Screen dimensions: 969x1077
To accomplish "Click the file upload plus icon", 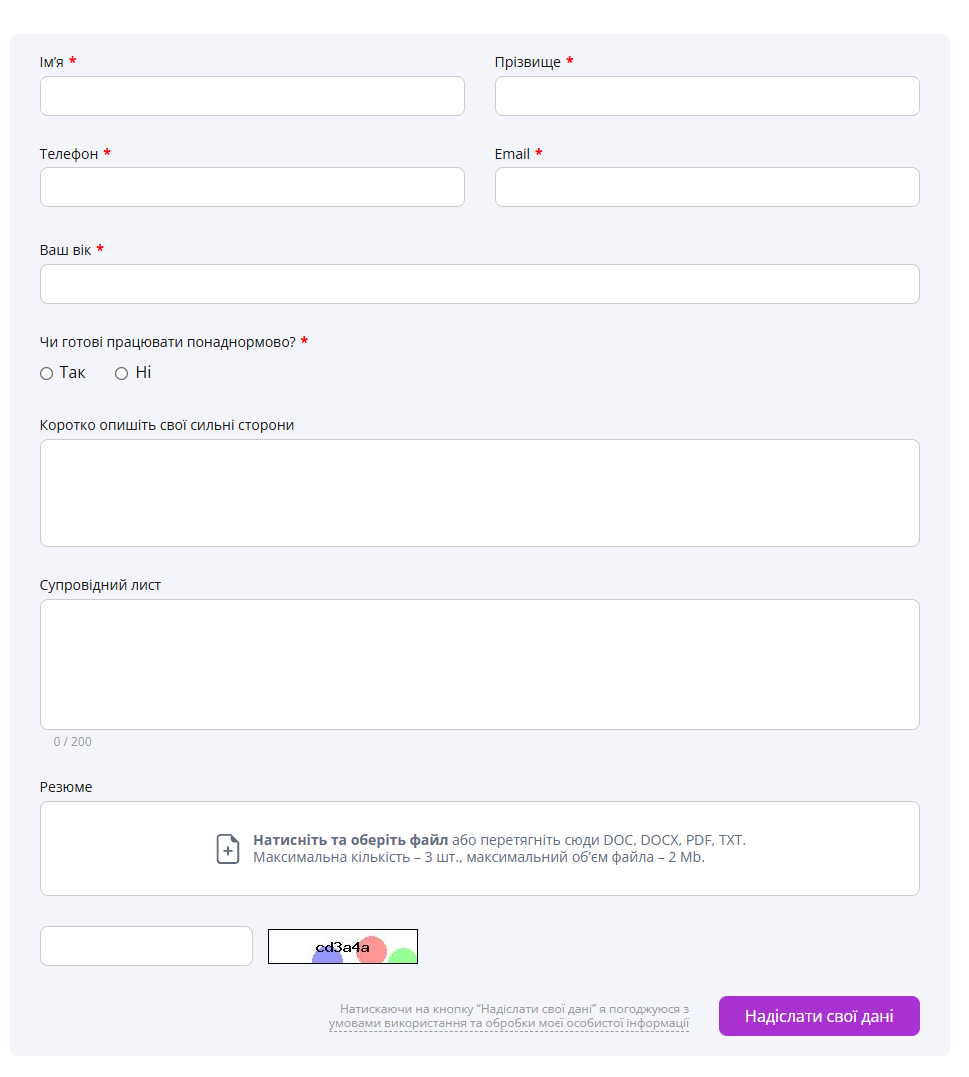I will (228, 849).
